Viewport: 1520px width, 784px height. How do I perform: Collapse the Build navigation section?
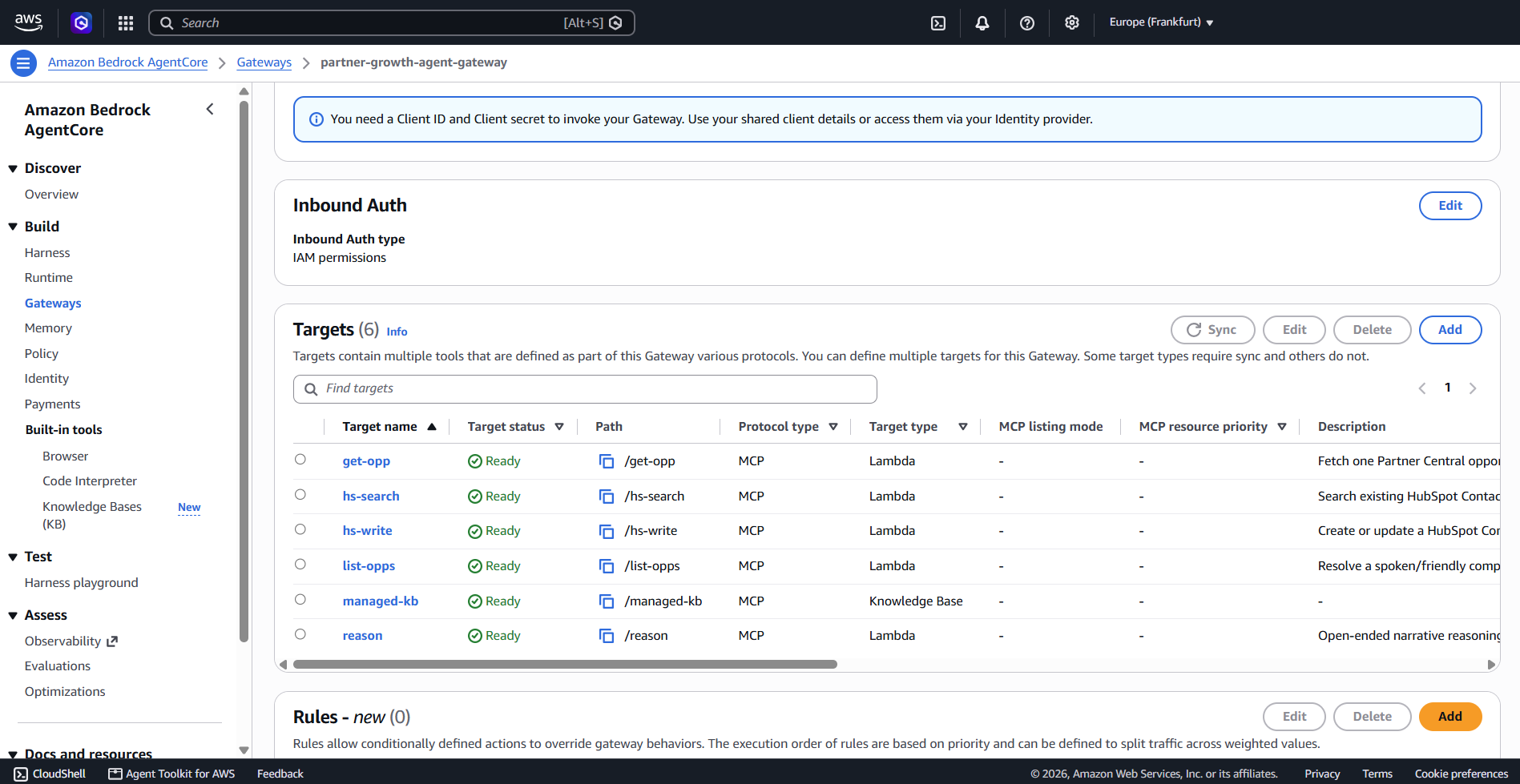click(x=13, y=227)
